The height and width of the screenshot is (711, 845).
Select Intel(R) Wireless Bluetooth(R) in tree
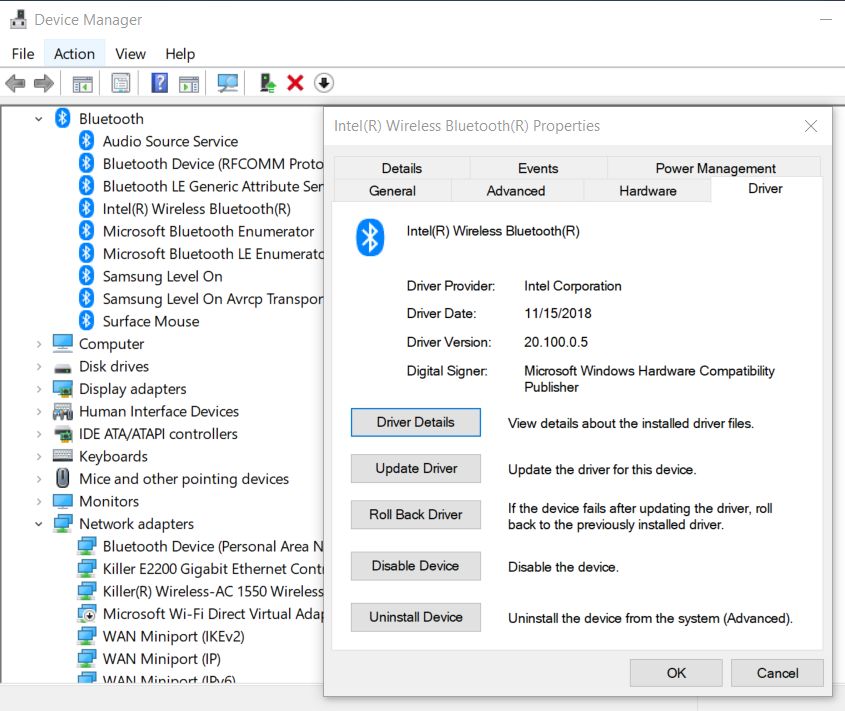[197, 209]
